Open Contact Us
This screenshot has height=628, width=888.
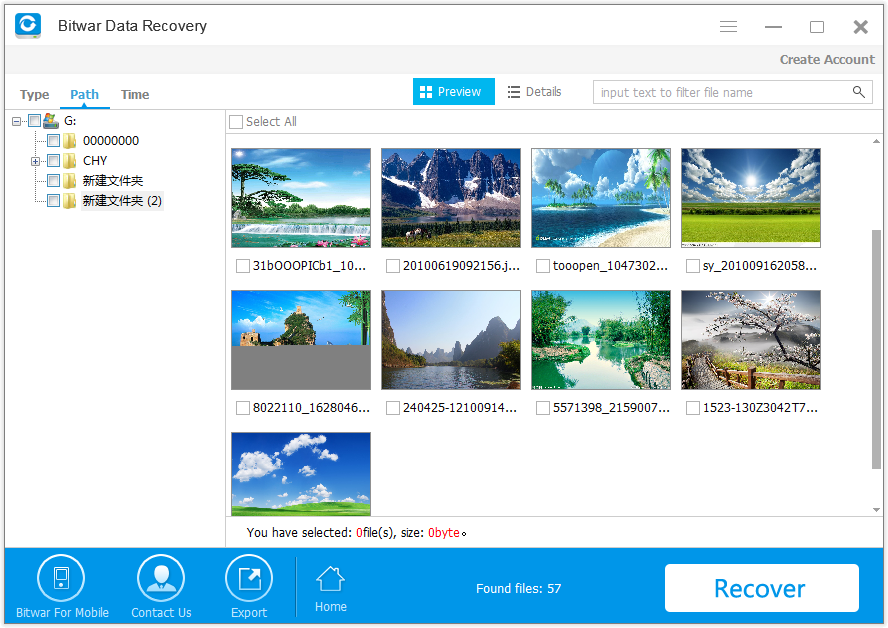[x=160, y=578]
